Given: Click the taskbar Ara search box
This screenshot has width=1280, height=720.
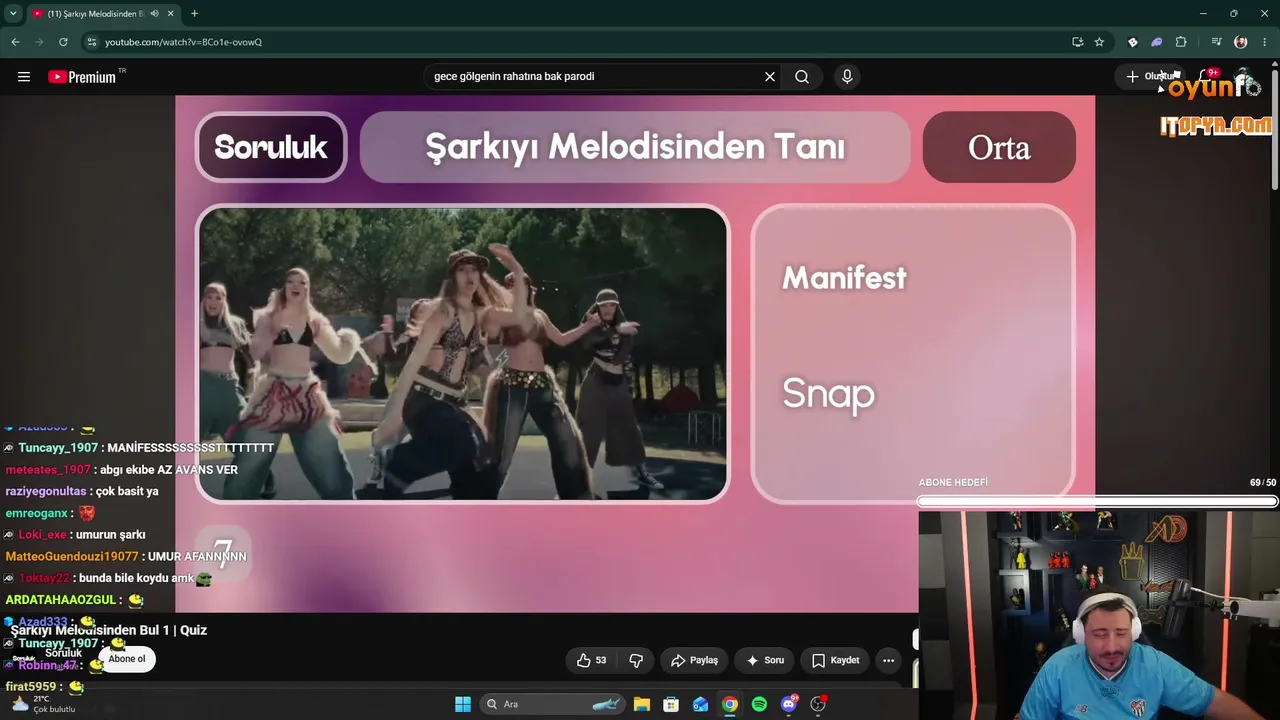Looking at the screenshot, I should (x=553, y=704).
